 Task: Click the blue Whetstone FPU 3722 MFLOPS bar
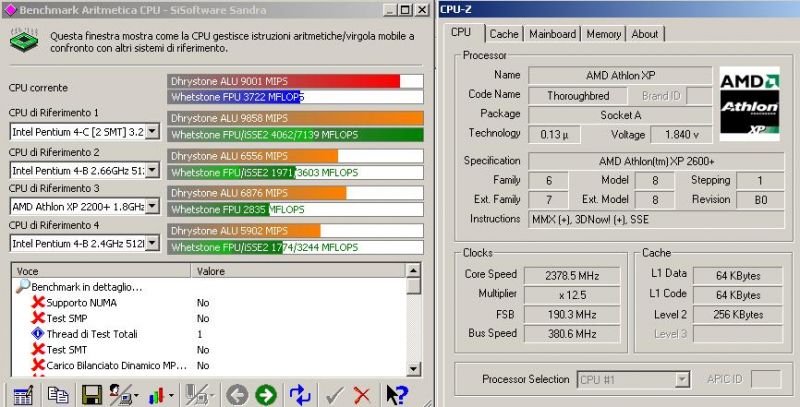click(x=235, y=97)
